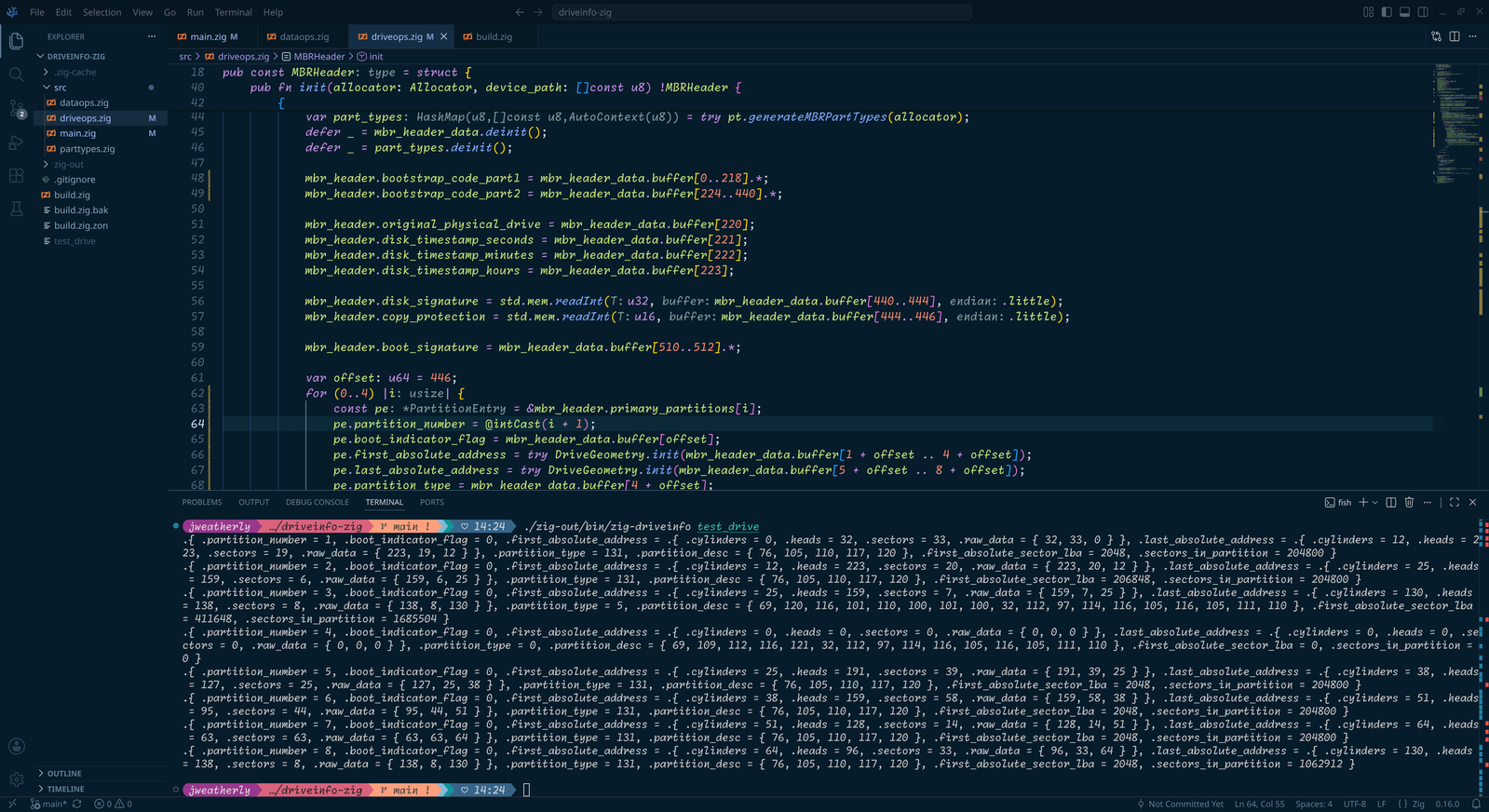Show the PORTS panel tab
This screenshot has height=812, width=1489.
[x=432, y=502]
